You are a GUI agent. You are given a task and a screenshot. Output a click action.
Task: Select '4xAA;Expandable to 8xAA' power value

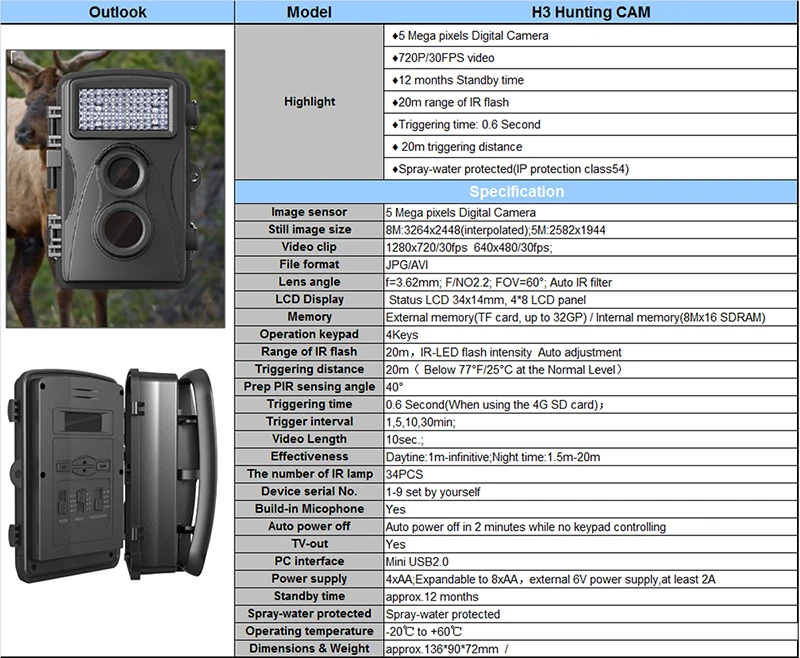(452, 579)
